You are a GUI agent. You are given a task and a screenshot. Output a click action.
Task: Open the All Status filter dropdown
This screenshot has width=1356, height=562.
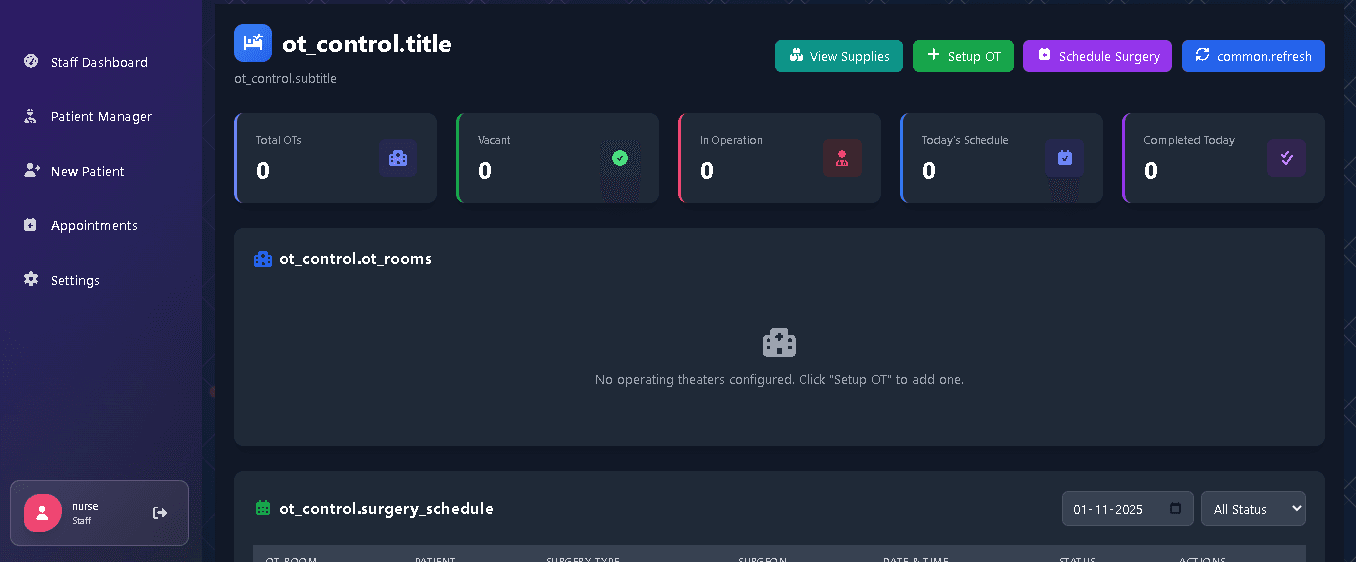[1253, 509]
